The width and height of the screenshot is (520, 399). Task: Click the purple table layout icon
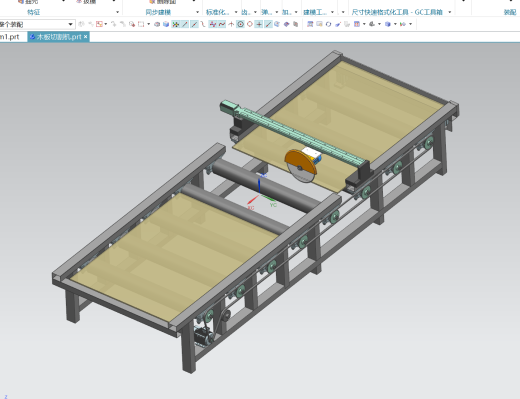(357, 24)
